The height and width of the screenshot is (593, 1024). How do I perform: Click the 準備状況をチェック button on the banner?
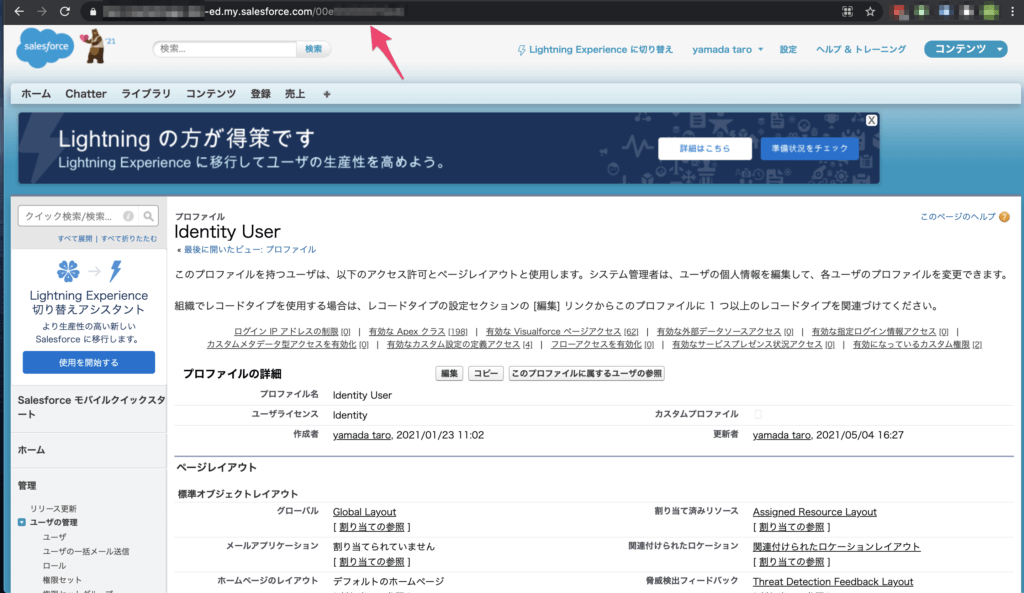808,147
